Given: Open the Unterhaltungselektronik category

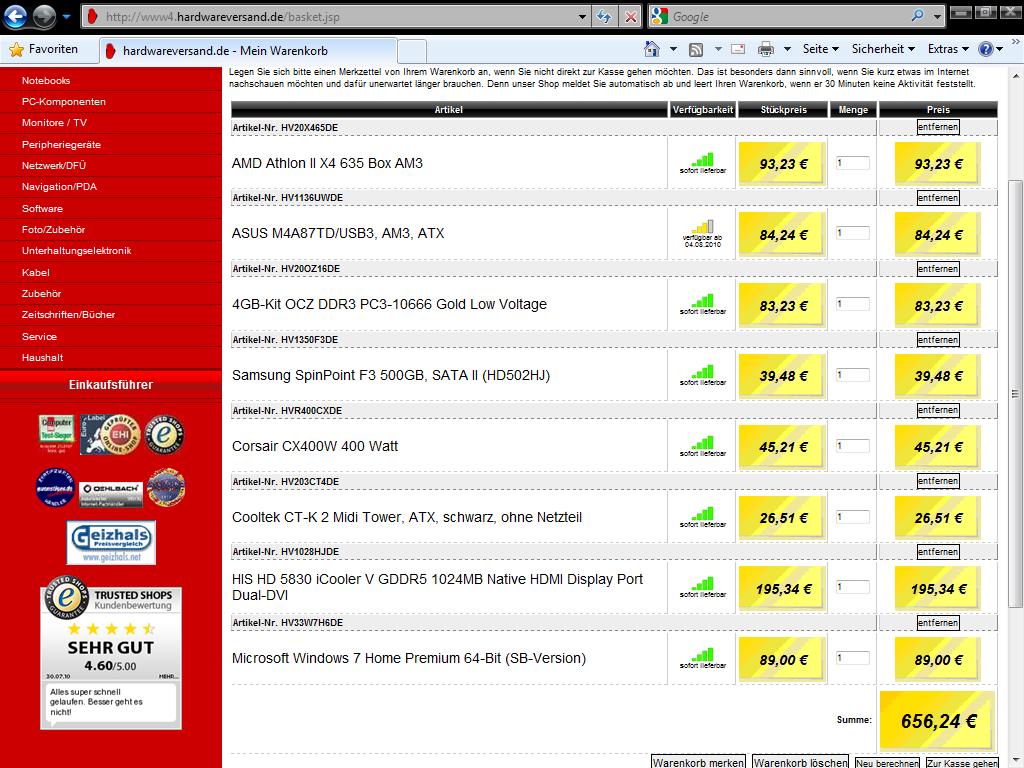Looking at the screenshot, I should click(76, 250).
